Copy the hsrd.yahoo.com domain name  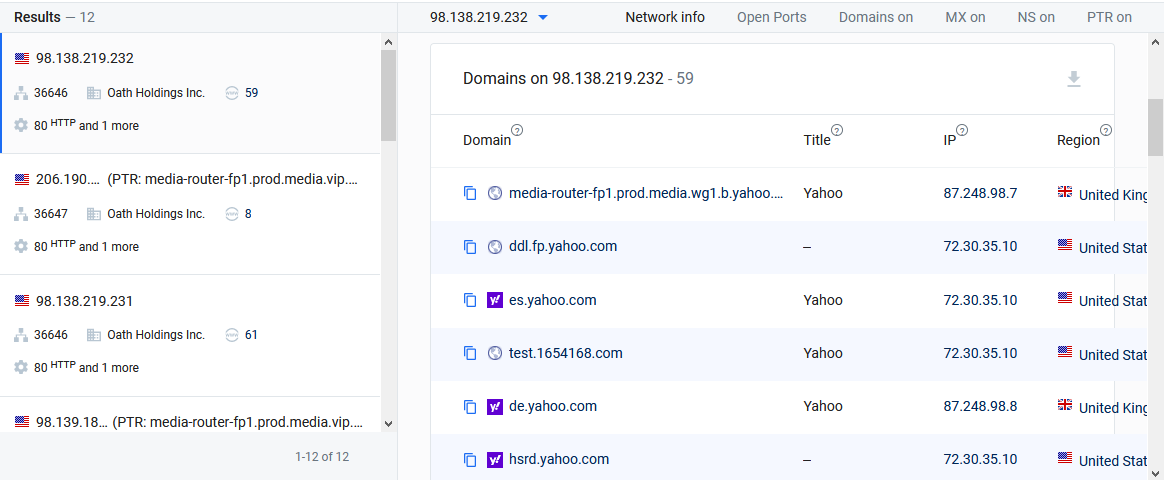tap(470, 460)
